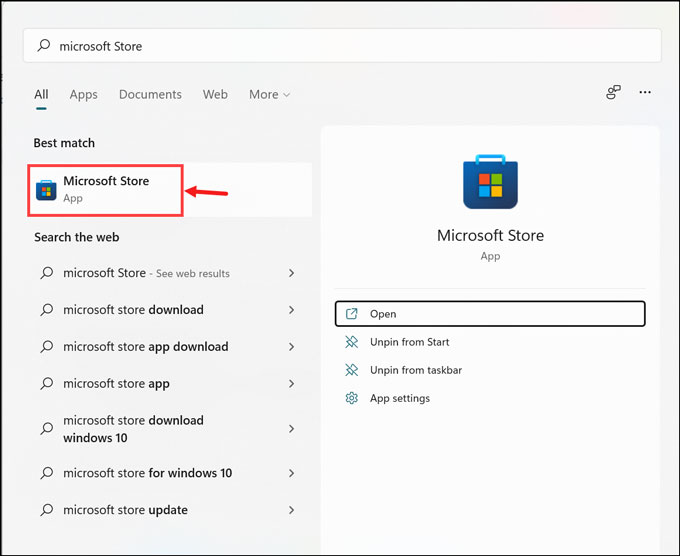Switch to the All tab
This screenshot has width=680, height=556.
click(x=41, y=94)
